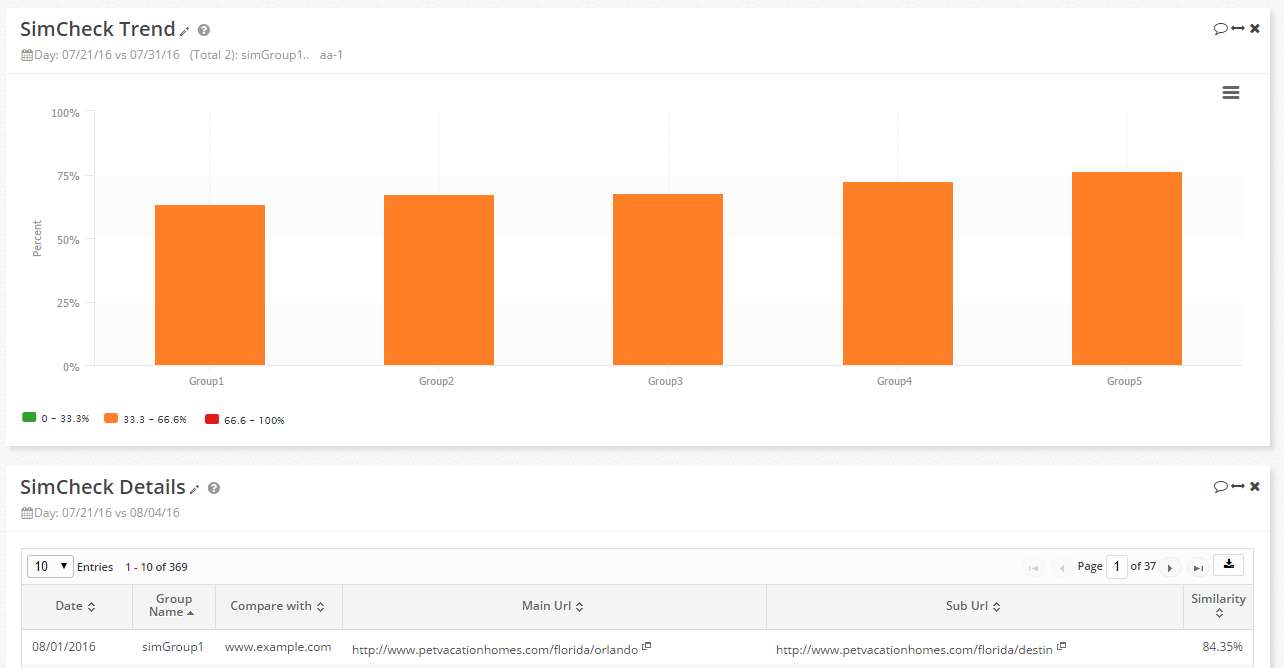Click the petvacationhomes.com/florida/destin URL text
The width and height of the screenshot is (1284, 668).
(x=914, y=649)
